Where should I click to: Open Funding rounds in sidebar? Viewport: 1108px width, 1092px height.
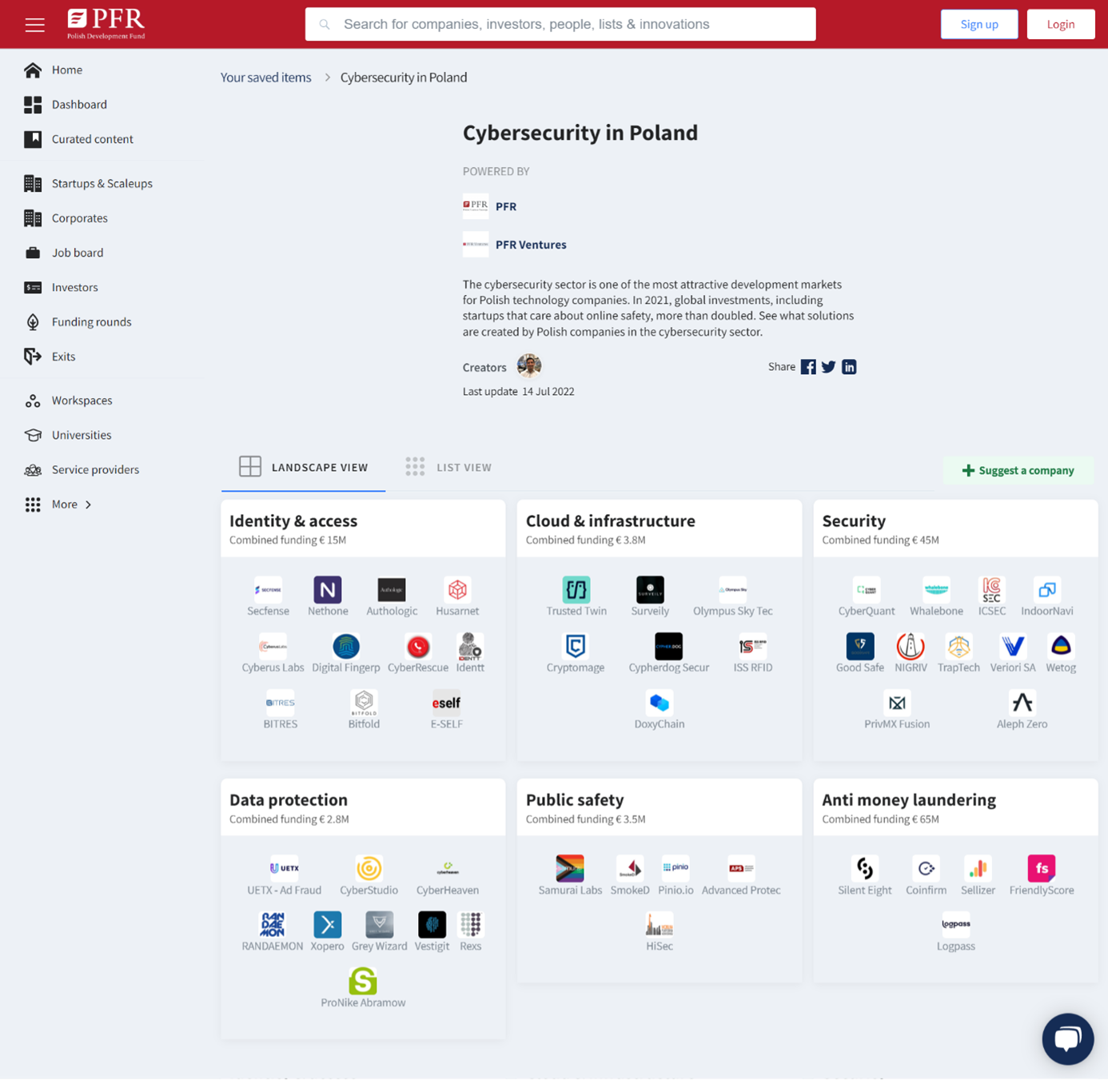91,322
